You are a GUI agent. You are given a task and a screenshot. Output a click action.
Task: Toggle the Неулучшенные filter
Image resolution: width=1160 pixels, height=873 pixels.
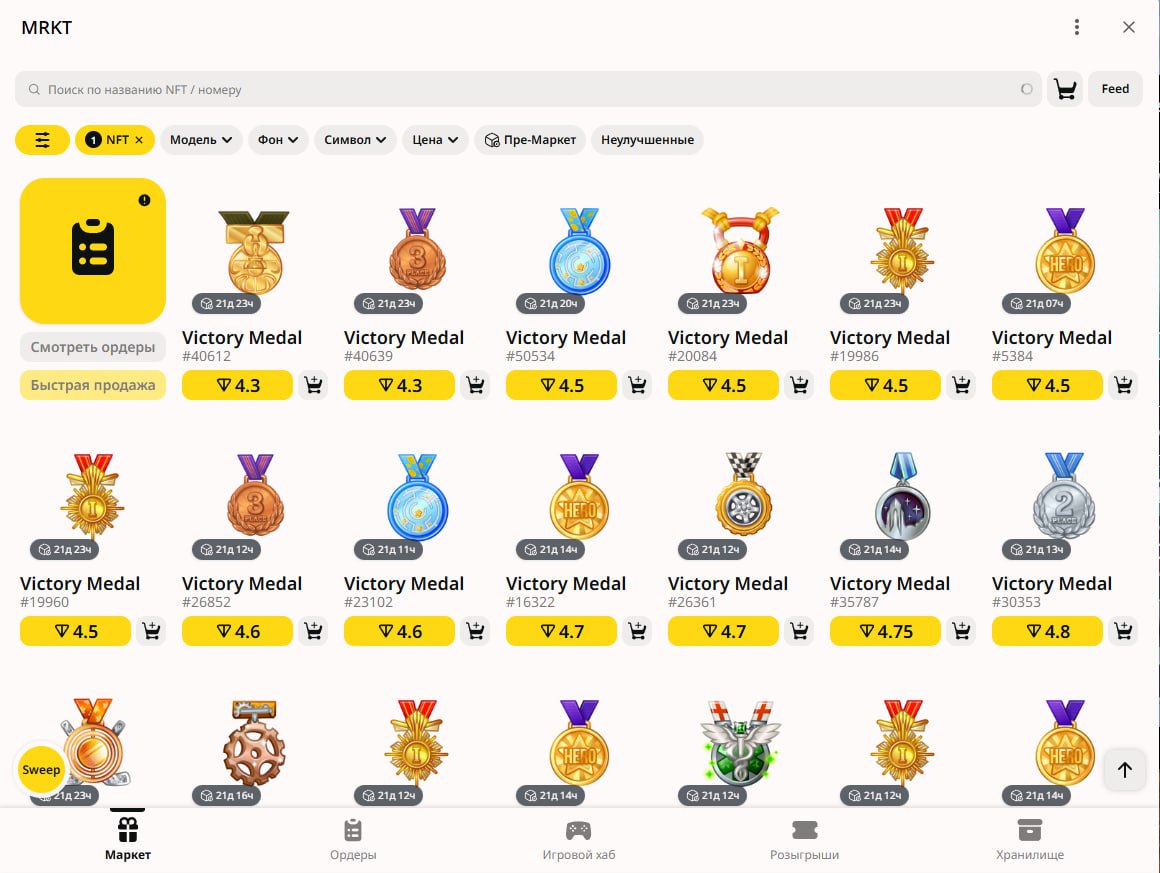647,140
